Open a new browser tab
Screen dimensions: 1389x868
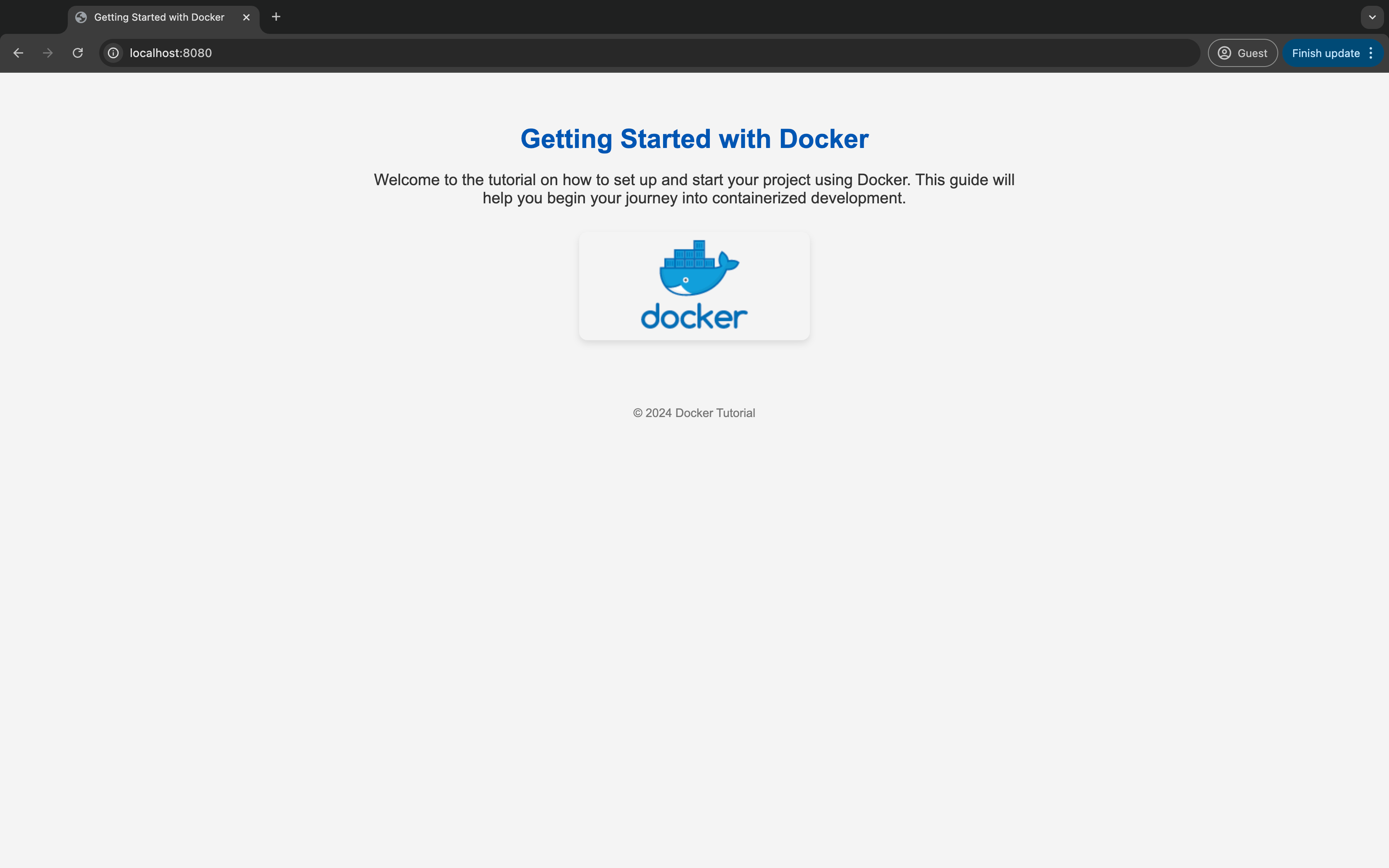[x=276, y=17]
